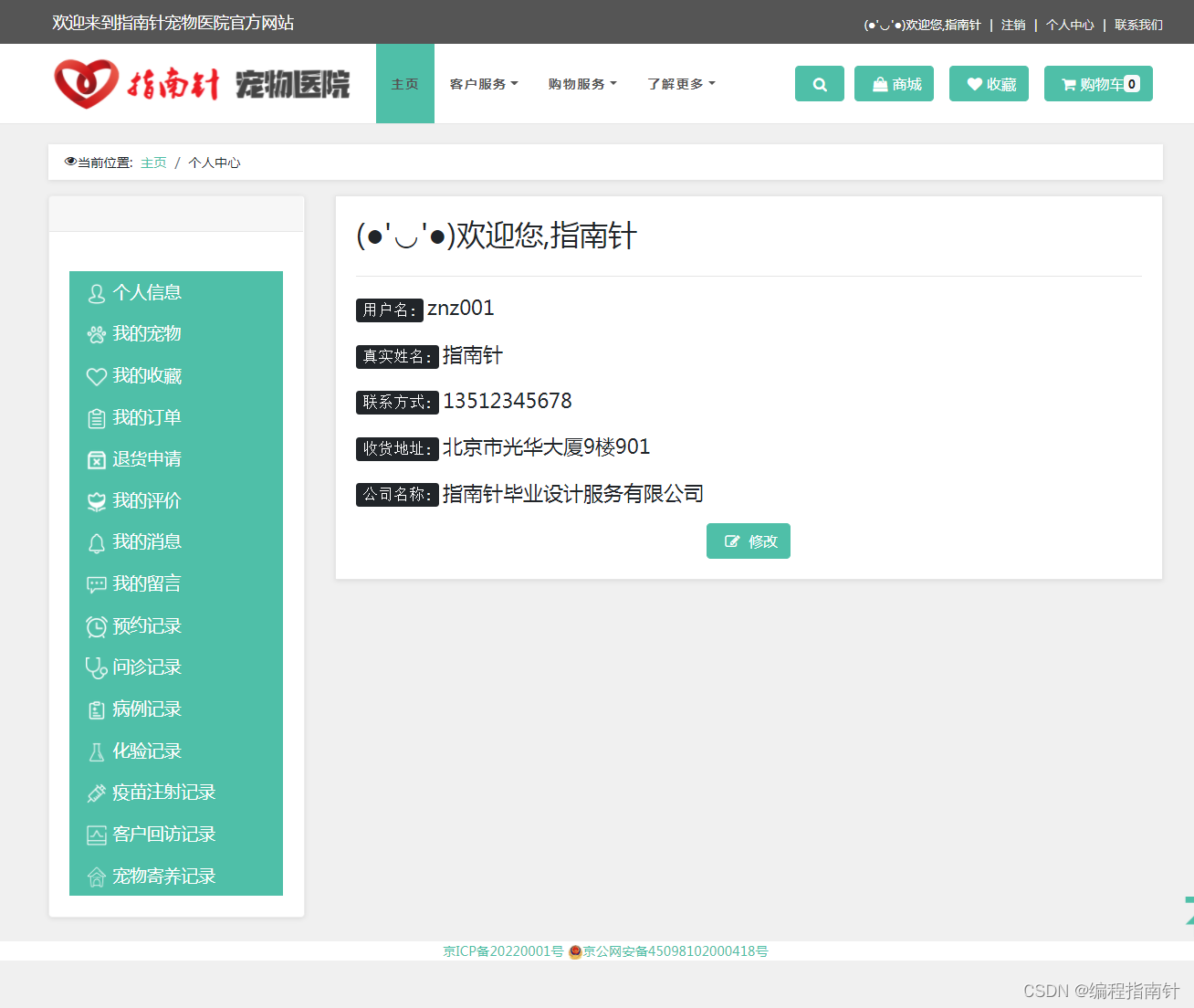Click the clipboard icon beside 我的订单

[x=97, y=418]
